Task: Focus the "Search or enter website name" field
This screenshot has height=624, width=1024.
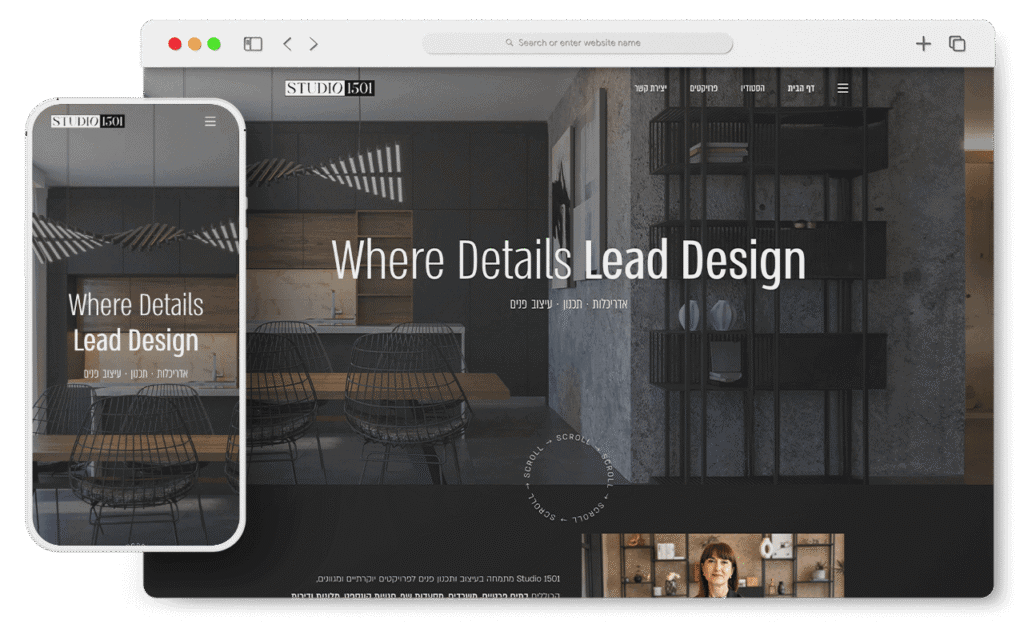Action: tap(578, 43)
